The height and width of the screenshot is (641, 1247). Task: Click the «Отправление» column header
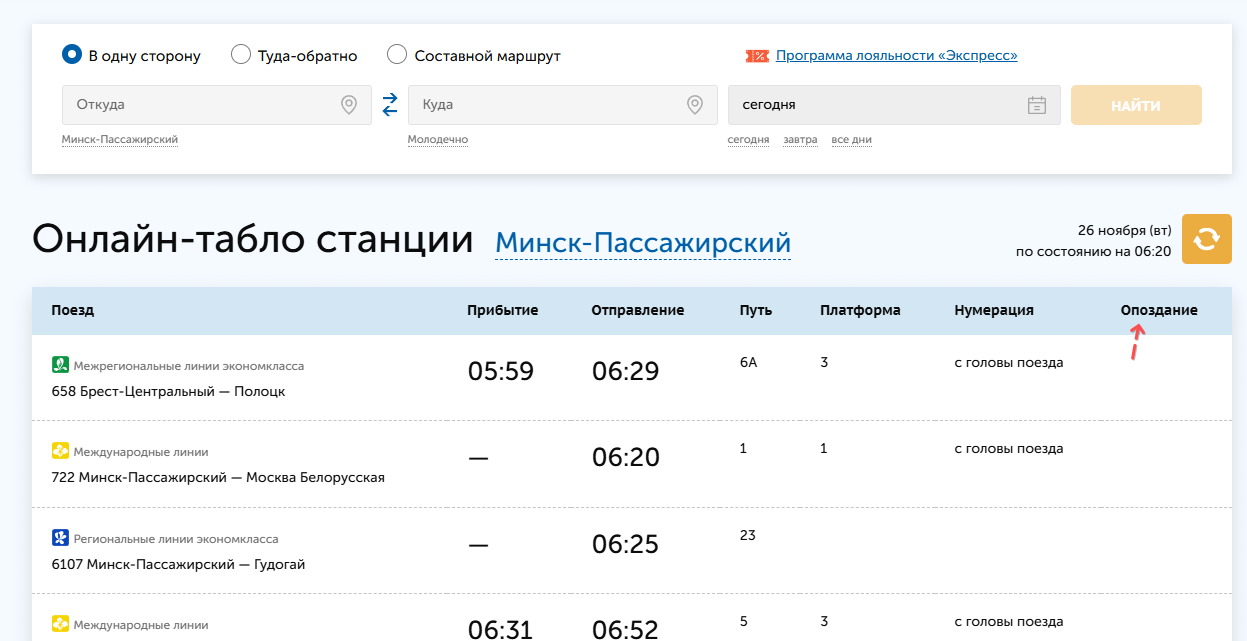(638, 310)
